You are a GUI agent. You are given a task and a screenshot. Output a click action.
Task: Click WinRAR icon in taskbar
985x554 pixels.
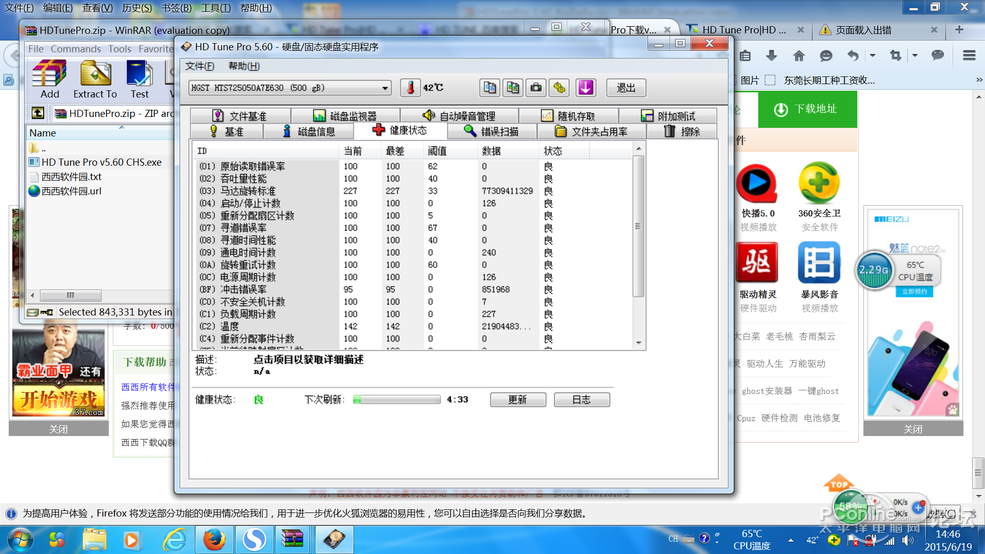tap(293, 540)
